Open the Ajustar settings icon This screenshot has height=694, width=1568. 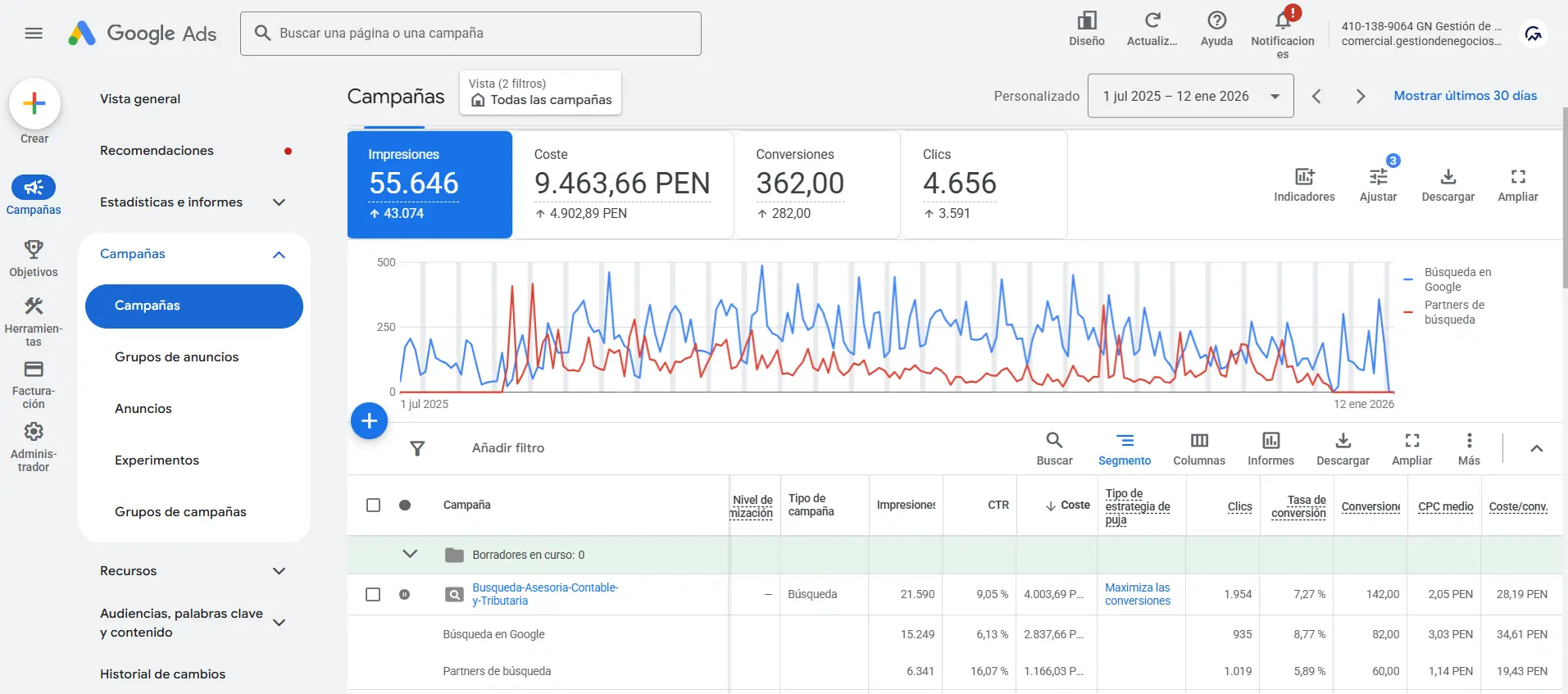(x=1378, y=177)
